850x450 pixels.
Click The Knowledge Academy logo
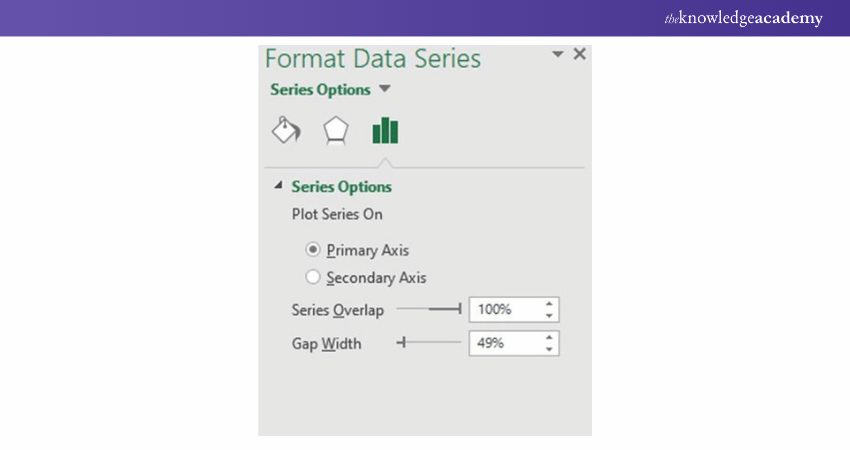pos(743,18)
